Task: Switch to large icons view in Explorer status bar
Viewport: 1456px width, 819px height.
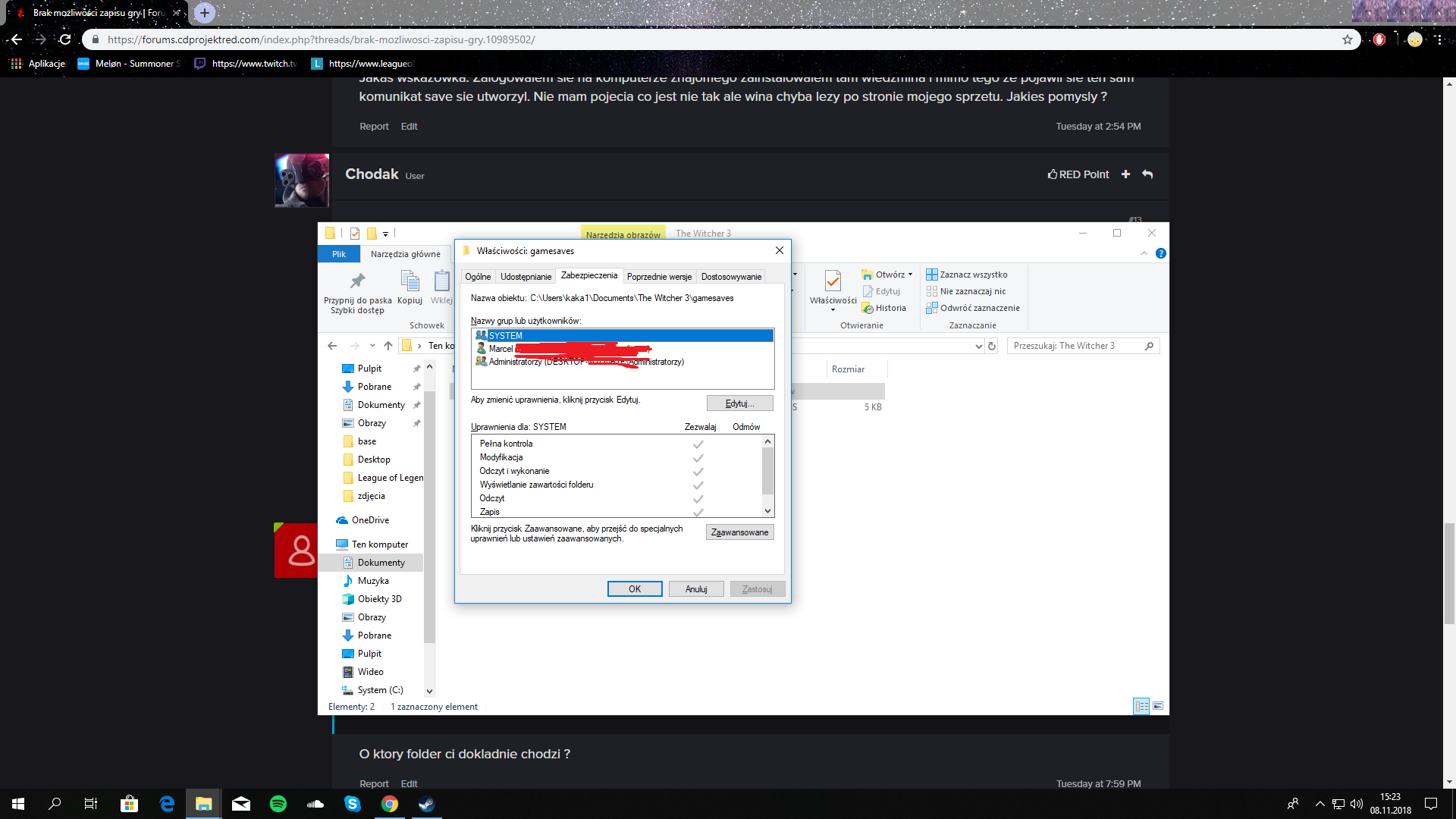Action: click(1158, 706)
